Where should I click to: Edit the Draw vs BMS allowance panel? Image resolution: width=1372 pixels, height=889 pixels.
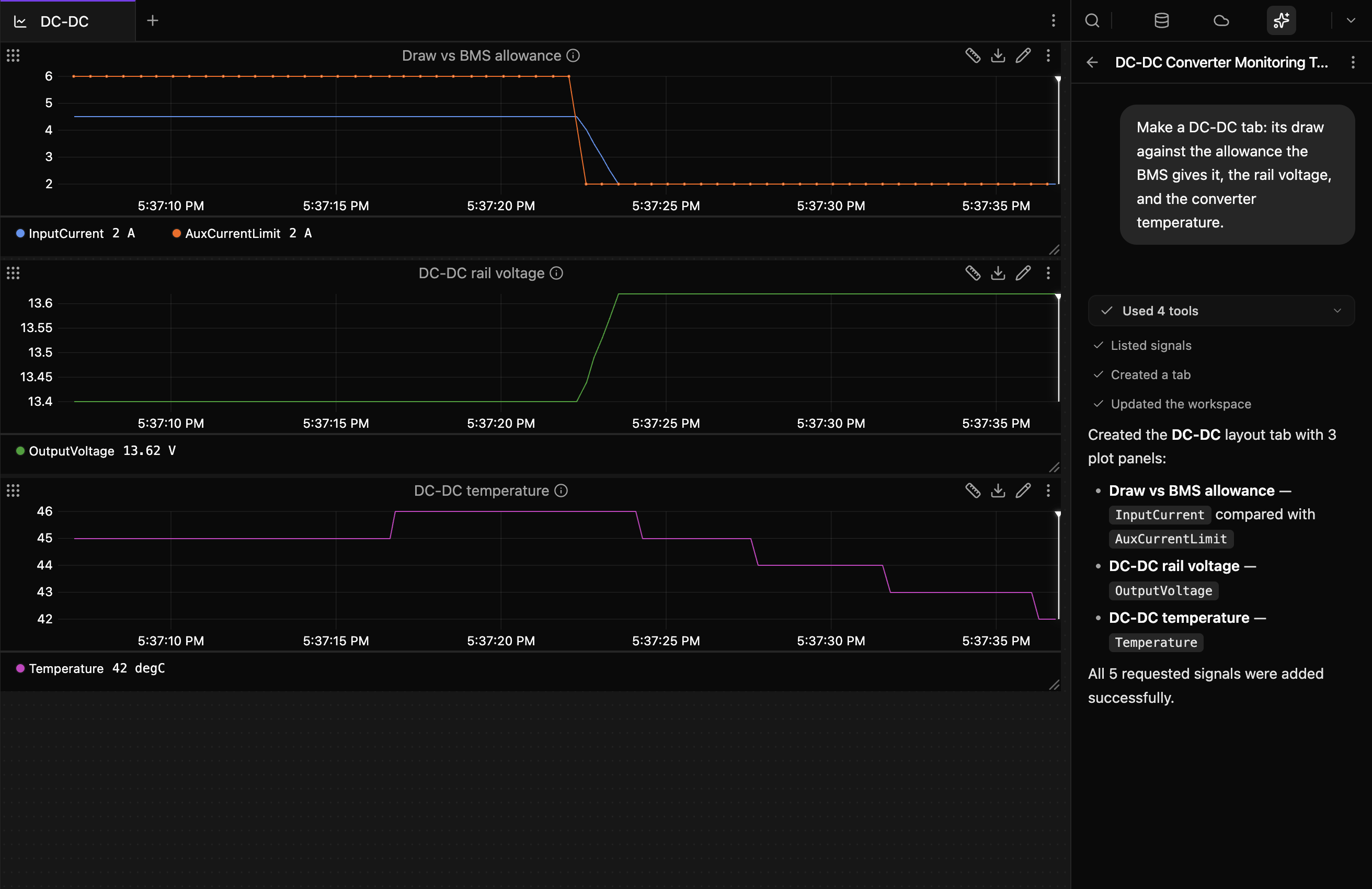coord(1023,55)
